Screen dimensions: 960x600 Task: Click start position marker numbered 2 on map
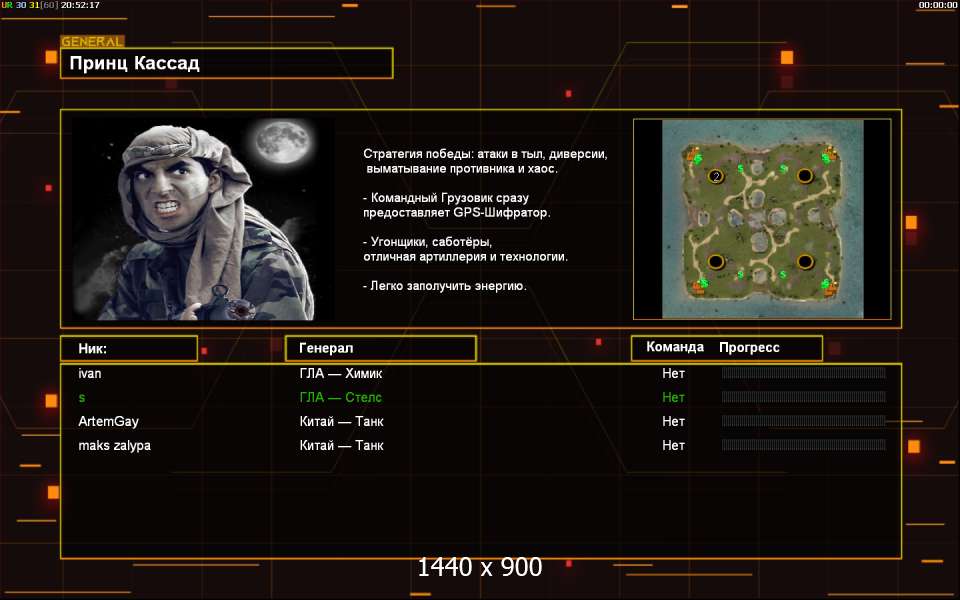(716, 177)
